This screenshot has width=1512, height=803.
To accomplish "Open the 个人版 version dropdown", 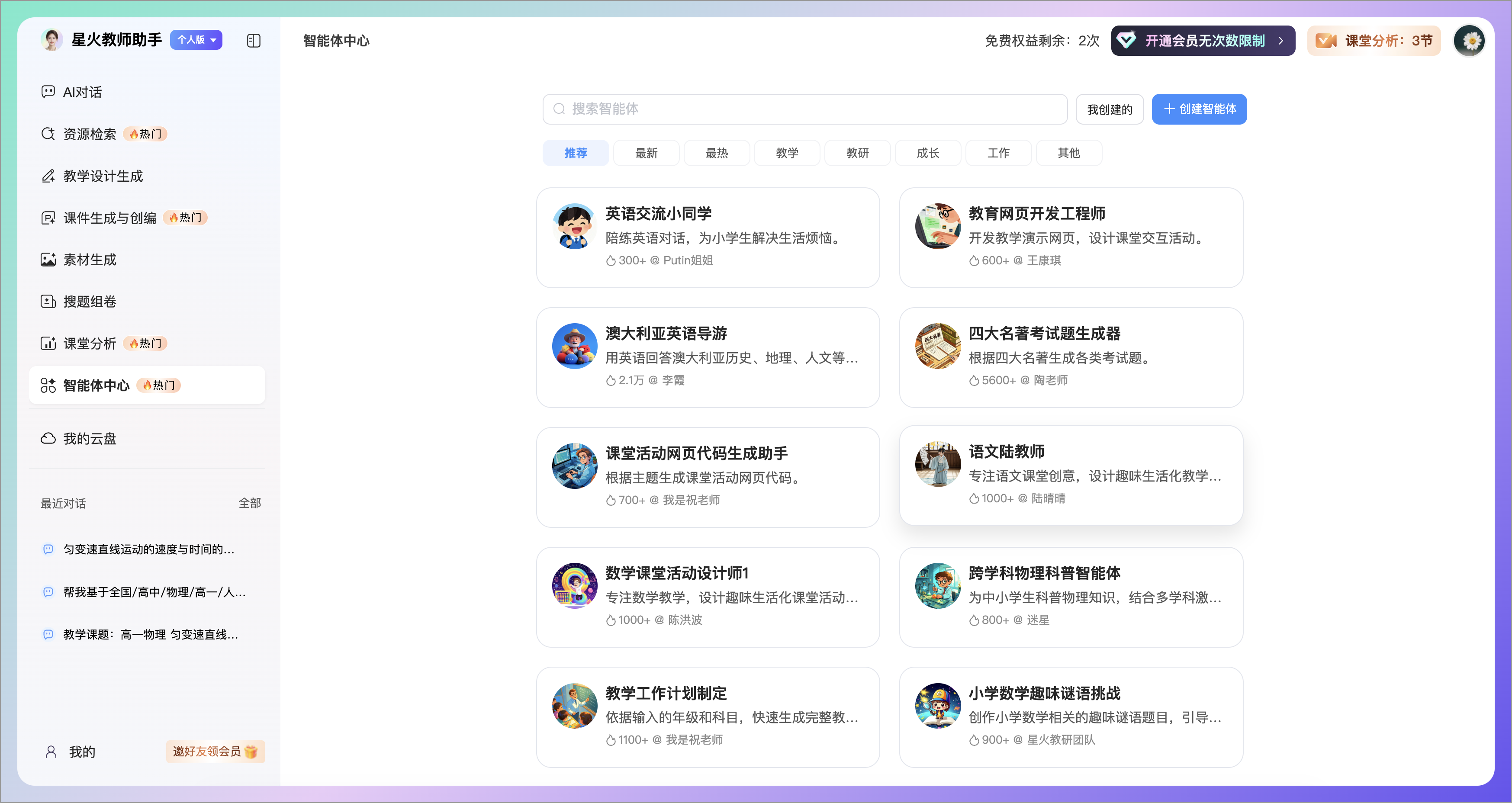I will [196, 40].
